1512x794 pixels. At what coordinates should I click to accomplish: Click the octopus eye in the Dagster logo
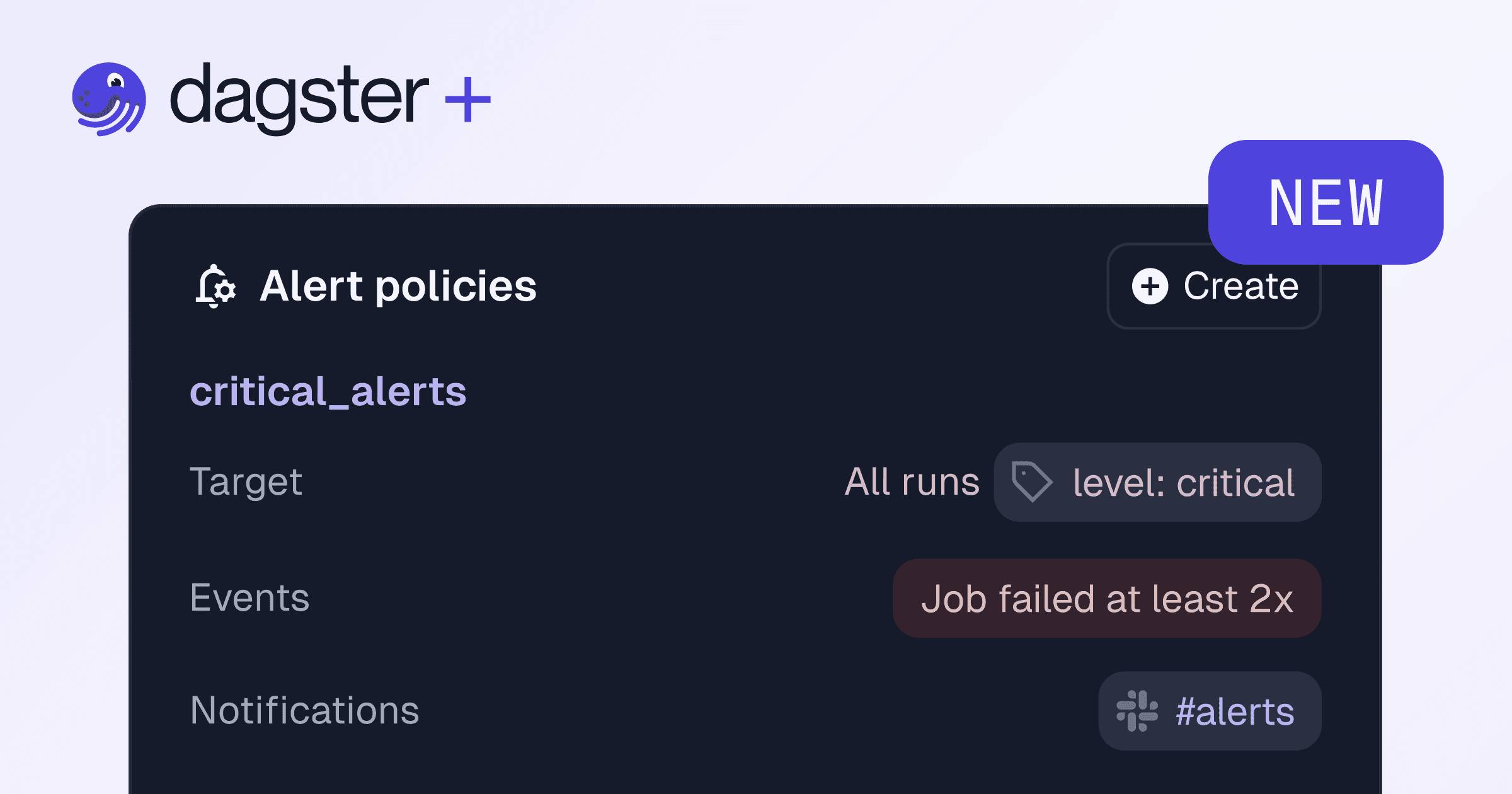point(115,82)
